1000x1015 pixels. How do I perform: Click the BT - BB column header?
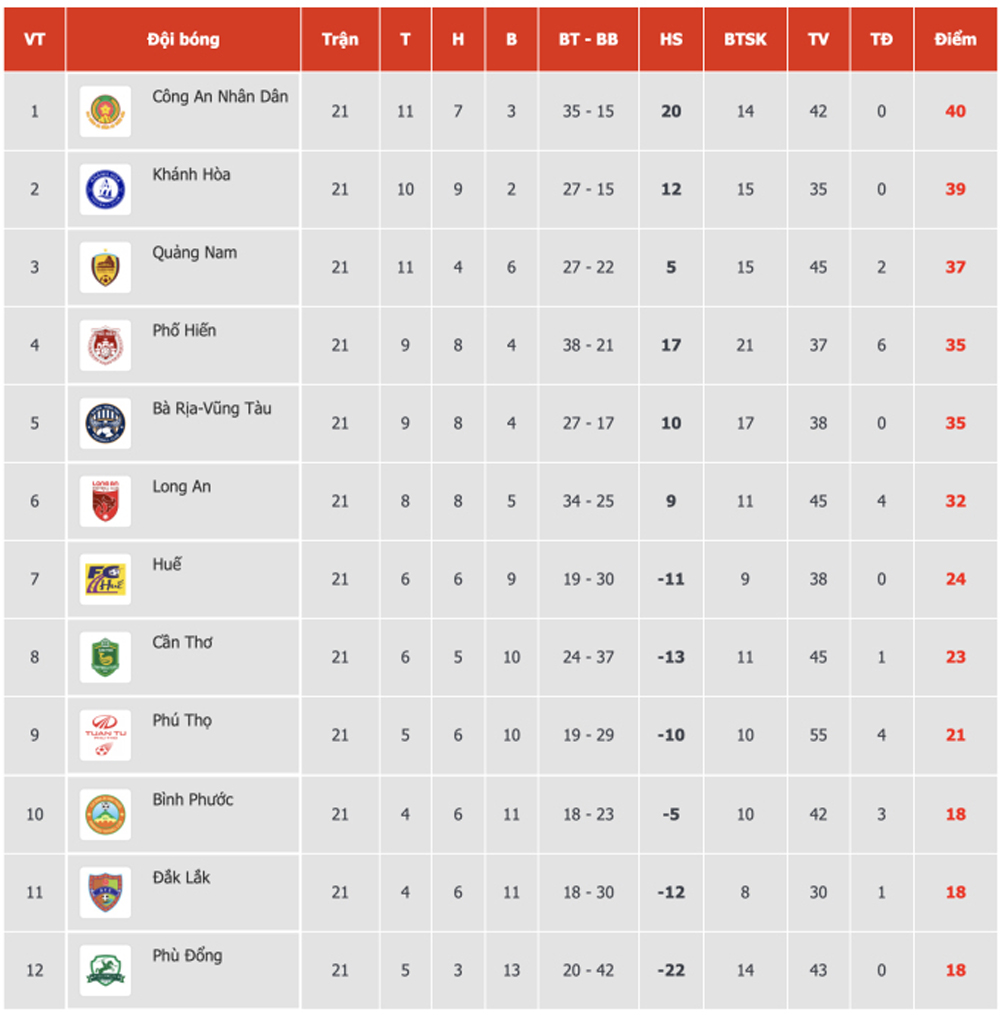588,39
